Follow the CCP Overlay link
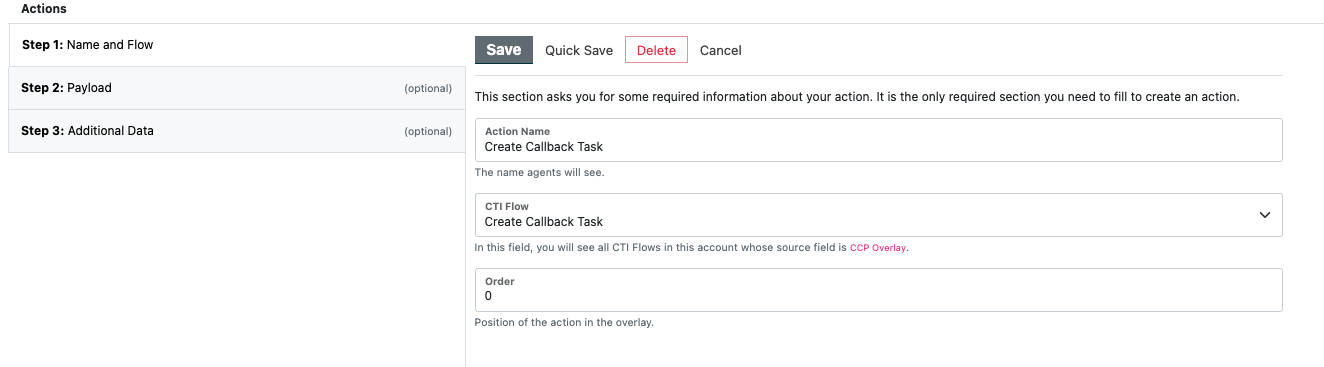The width and height of the screenshot is (1324, 367). [x=878, y=248]
